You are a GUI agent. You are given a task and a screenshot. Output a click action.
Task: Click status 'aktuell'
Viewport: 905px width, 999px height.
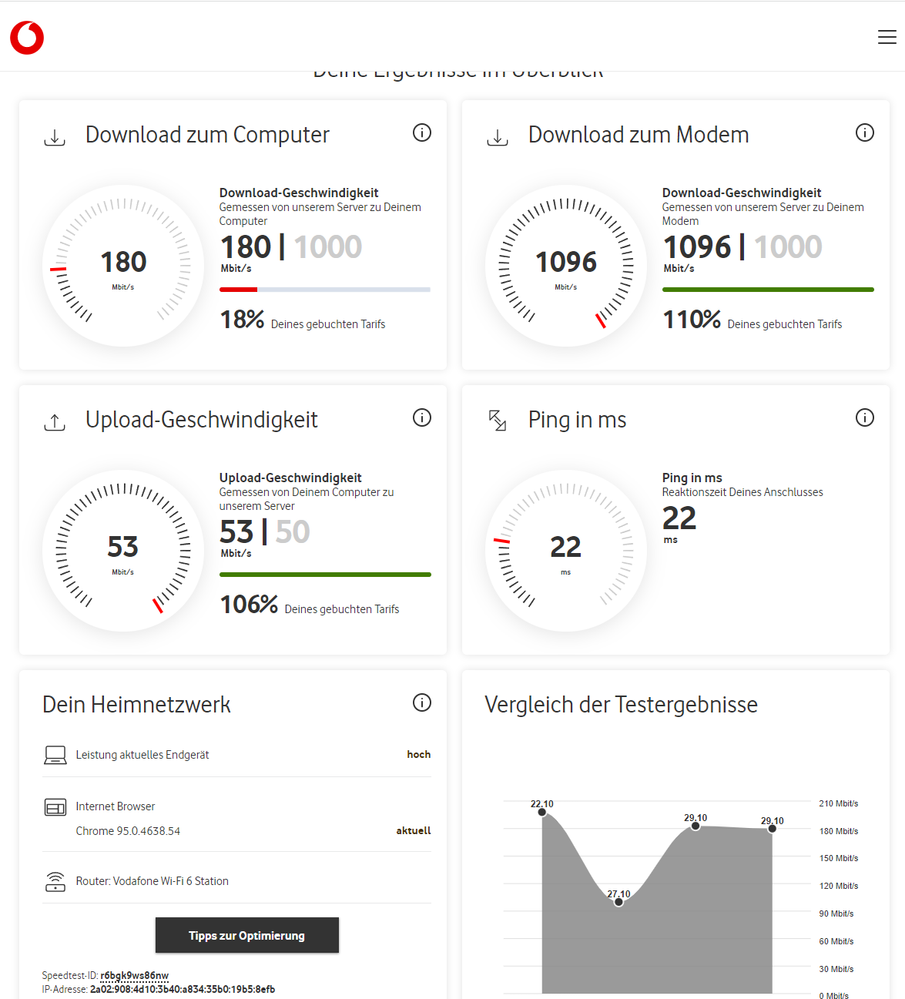click(x=414, y=831)
